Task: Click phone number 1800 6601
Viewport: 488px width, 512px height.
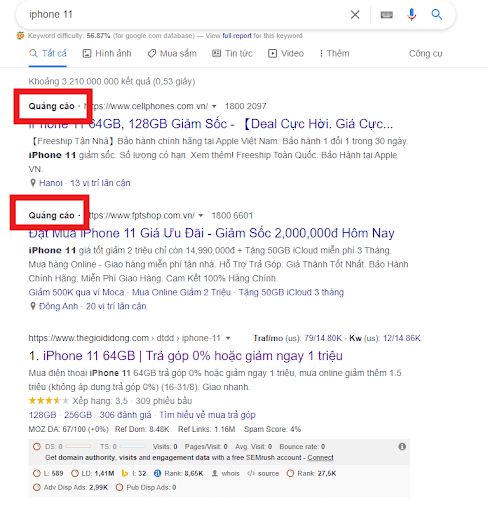Action: tap(232, 216)
